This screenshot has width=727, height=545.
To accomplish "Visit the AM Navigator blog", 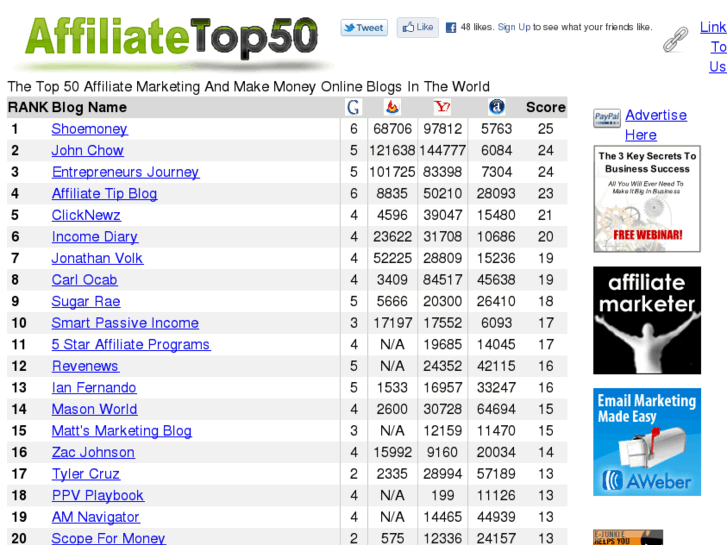I will click(96, 517).
